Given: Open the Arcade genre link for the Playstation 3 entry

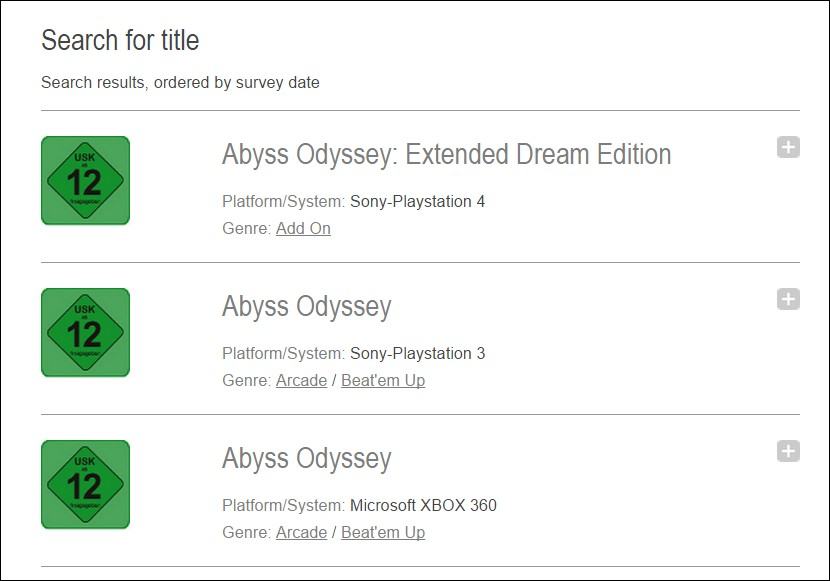Looking at the screenshot, I should [301, 380].
